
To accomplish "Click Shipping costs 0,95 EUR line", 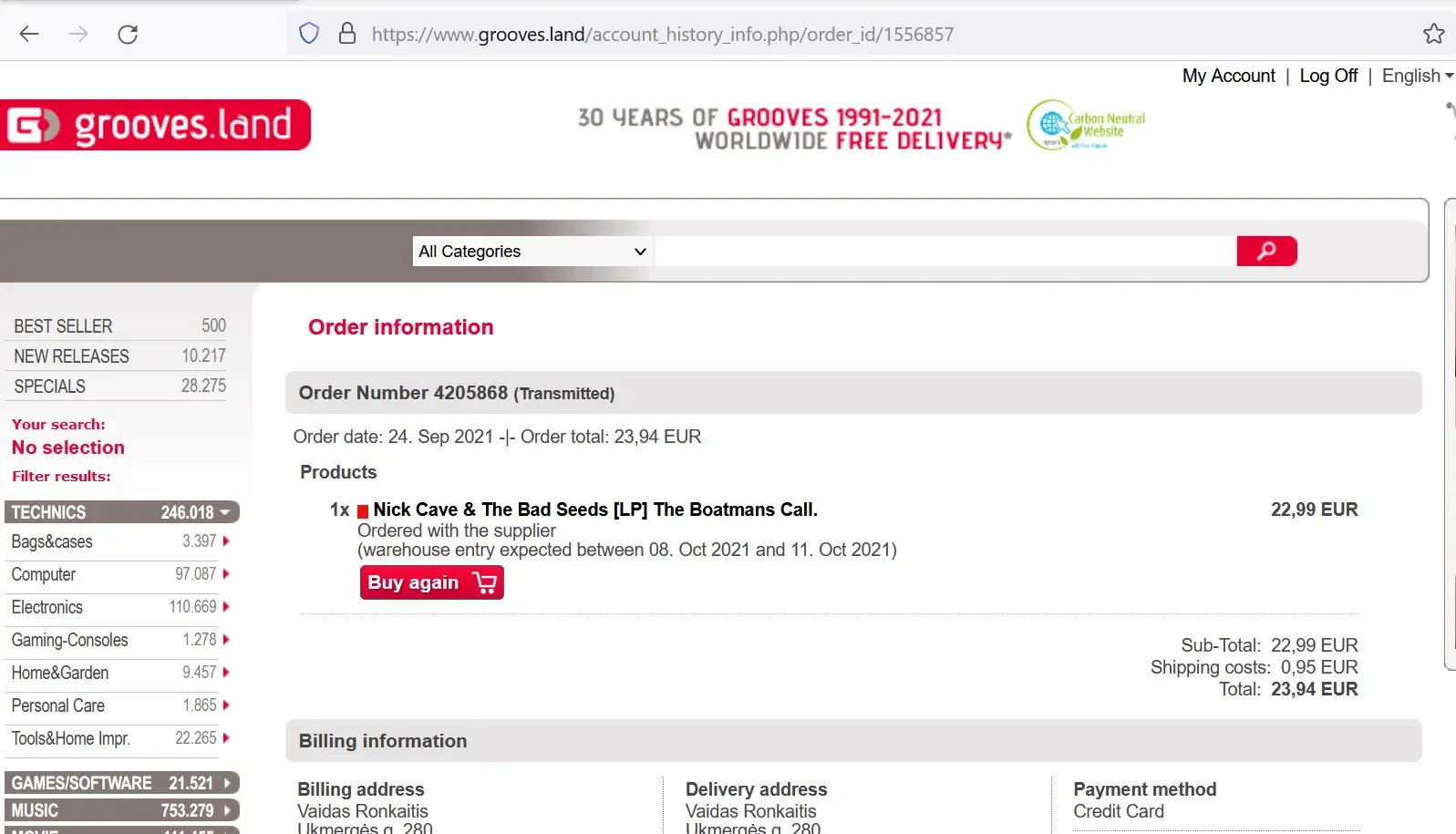I will coord(1254,667).
